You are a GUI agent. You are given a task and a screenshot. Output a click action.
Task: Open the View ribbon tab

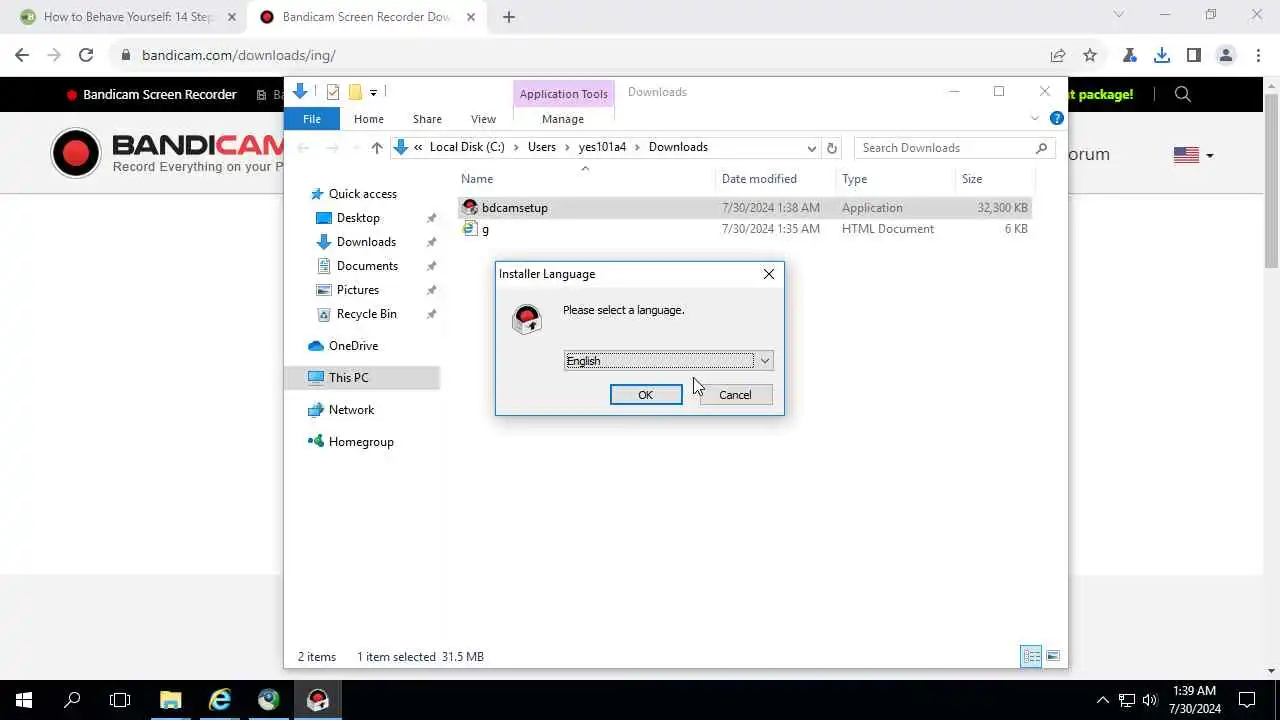click(483, 119)
